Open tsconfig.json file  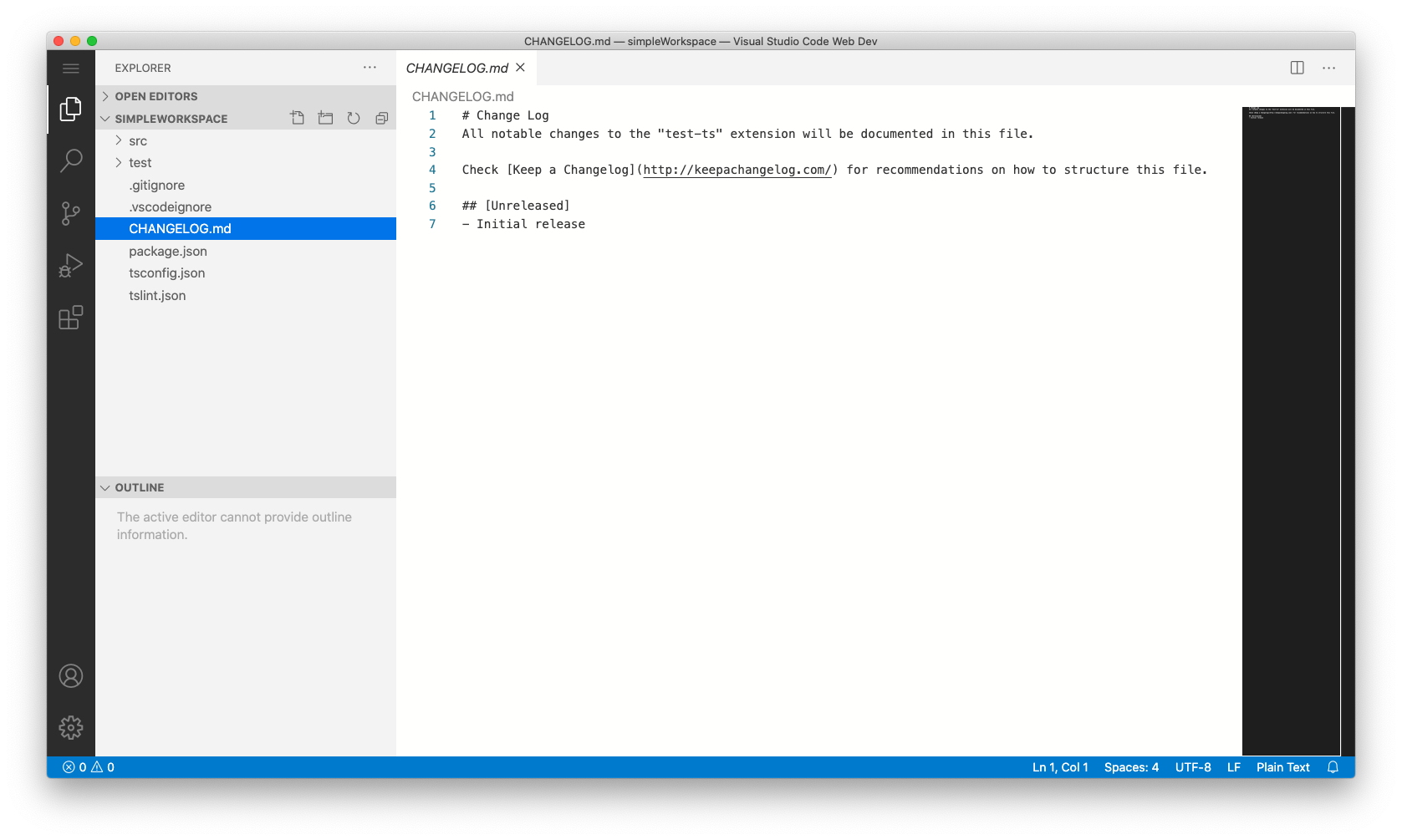246,272
